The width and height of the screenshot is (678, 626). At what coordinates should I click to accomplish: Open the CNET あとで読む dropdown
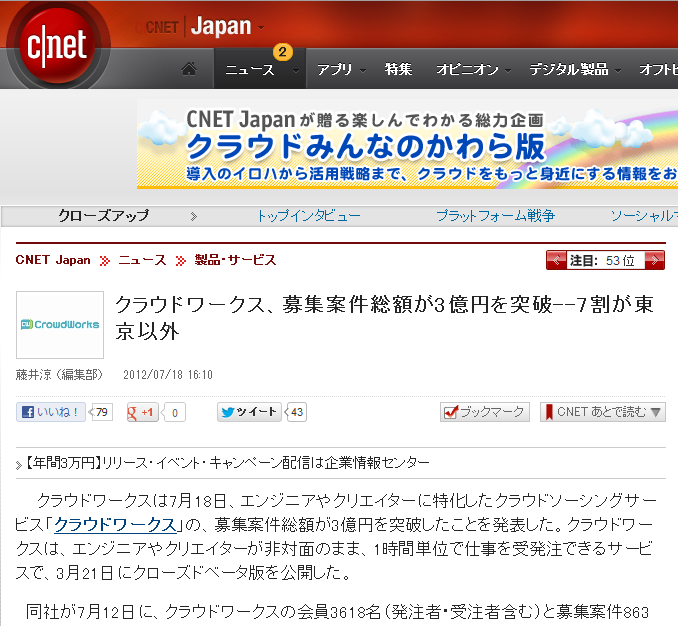[x=603, y=412]
